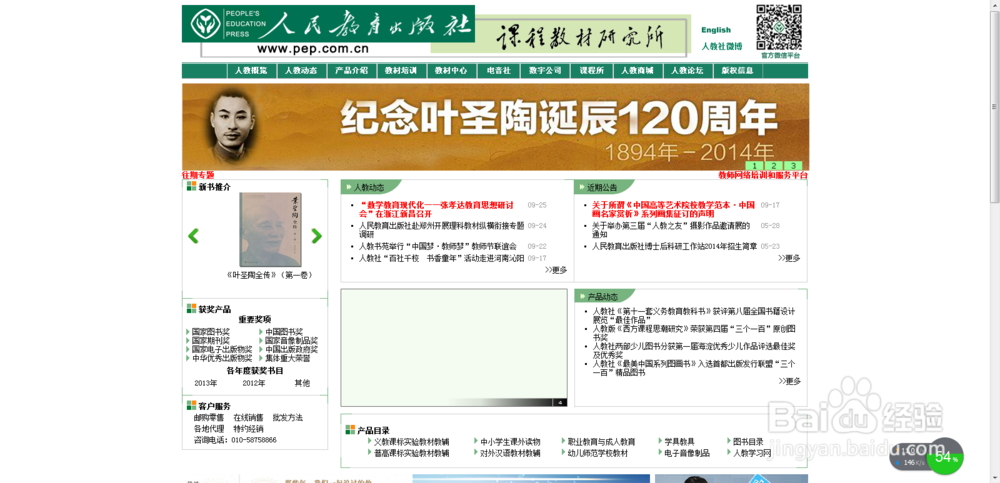The image size is (1000, 483).
Task: Open the 海淀优秀少儿作品 award news
Action: [694, 350]
